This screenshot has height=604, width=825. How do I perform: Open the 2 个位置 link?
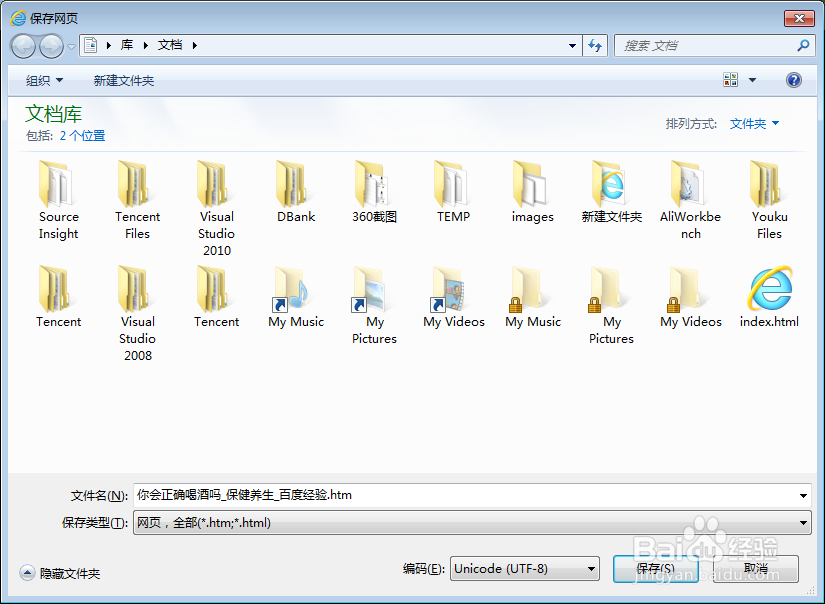tap(82, 136)
